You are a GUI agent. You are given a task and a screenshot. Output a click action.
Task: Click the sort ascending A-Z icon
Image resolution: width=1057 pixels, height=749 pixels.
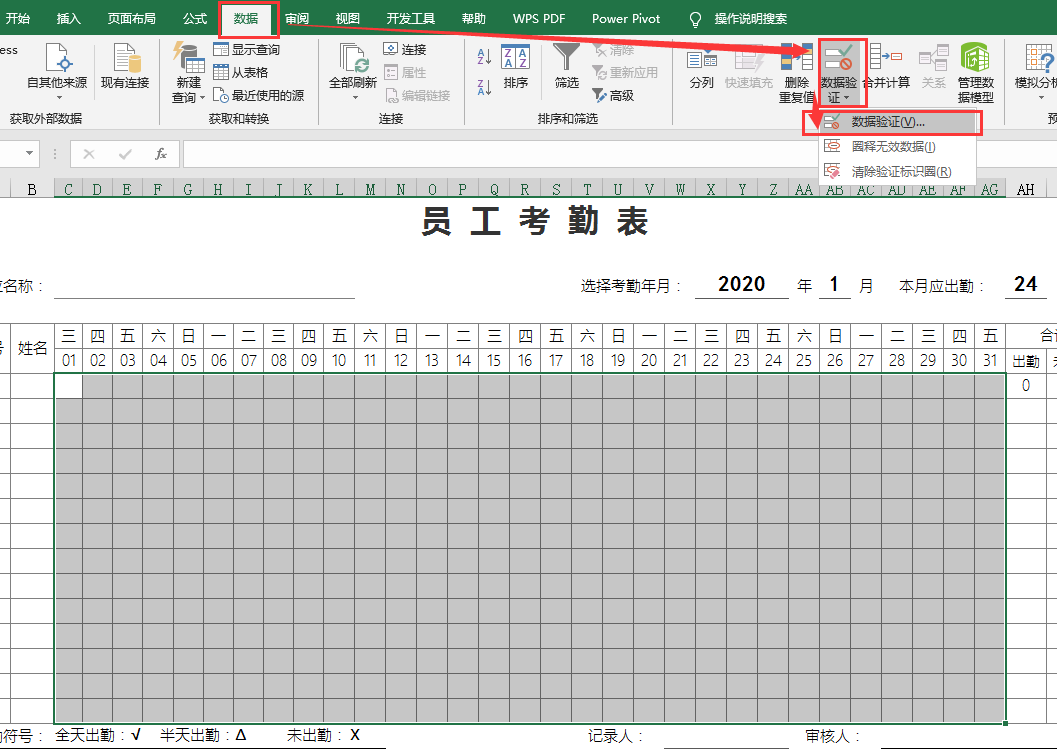(x=484, y=57)
